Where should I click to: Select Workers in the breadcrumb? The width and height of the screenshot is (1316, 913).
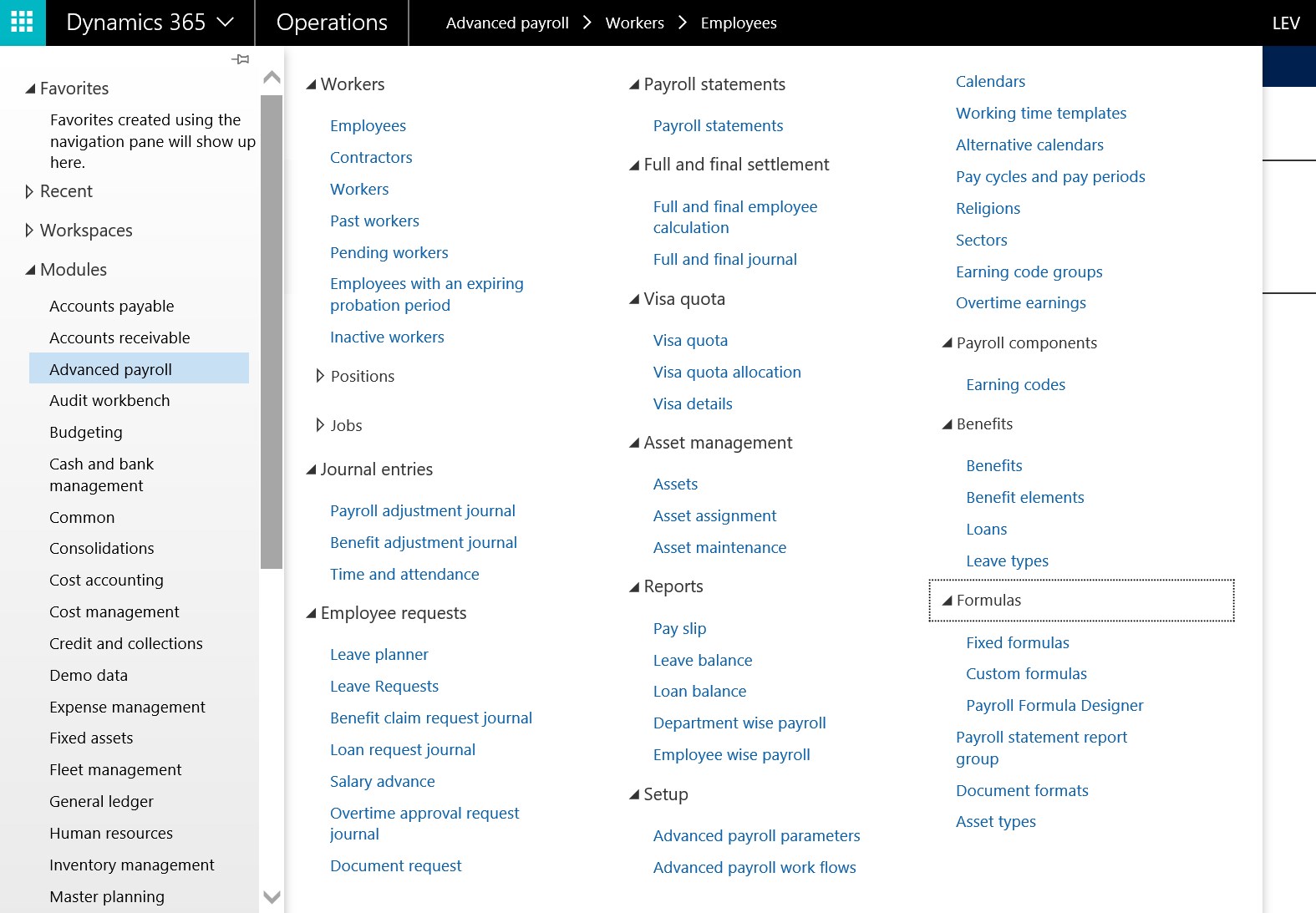[x=635, y=23]
